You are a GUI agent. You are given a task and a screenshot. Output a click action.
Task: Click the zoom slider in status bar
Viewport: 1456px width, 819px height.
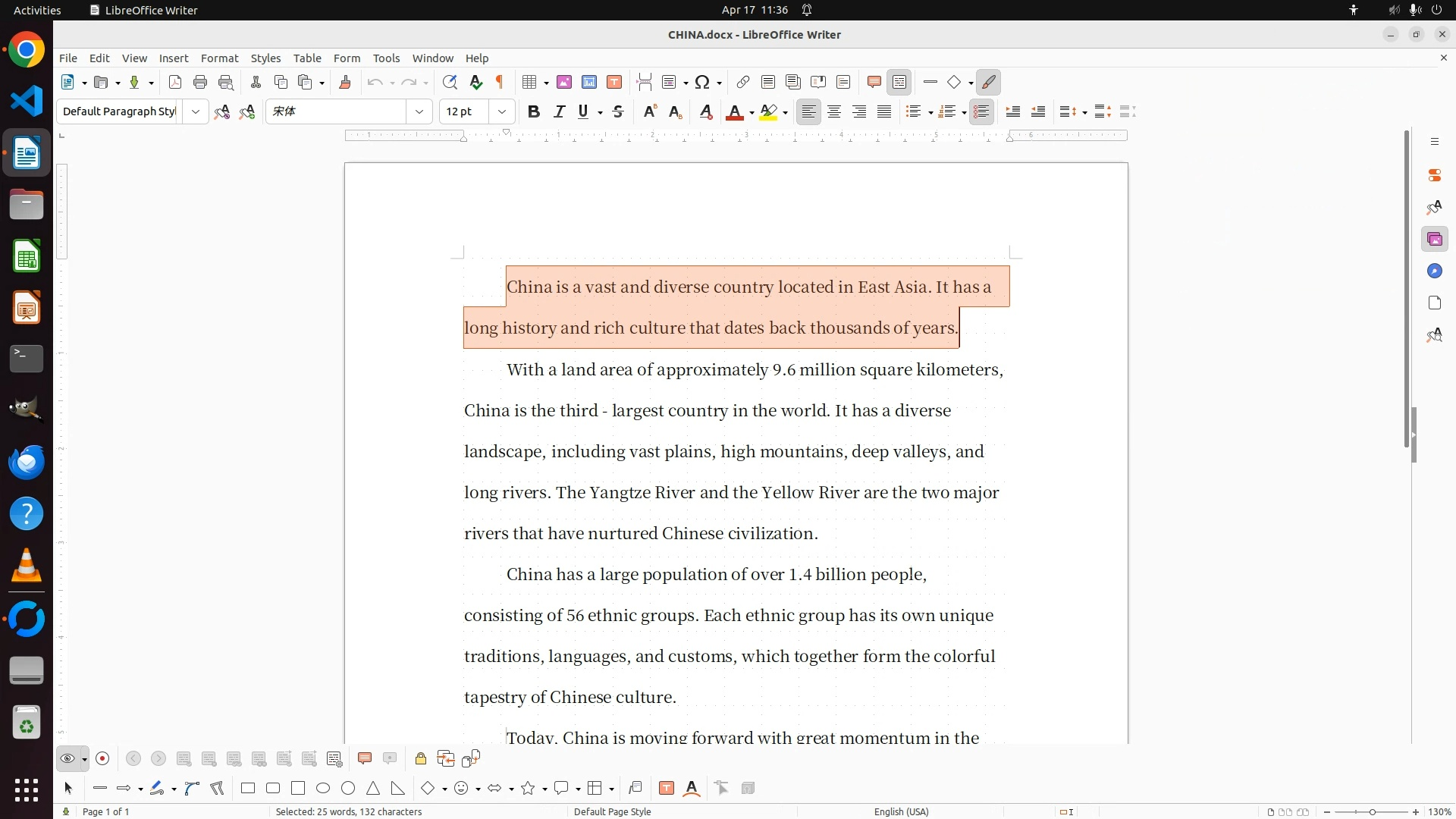1371,811
